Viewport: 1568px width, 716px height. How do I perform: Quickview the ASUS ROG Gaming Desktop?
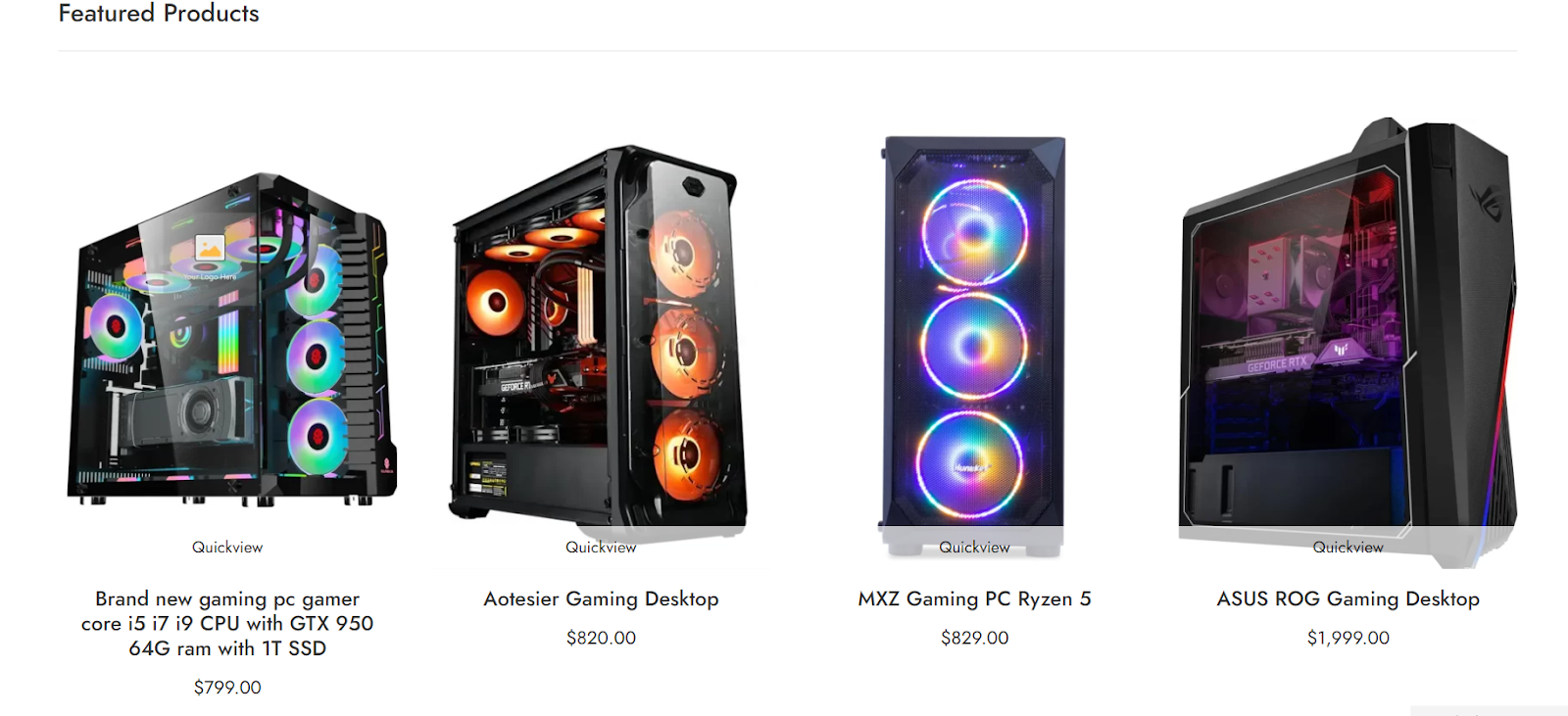pos(1348,548)
